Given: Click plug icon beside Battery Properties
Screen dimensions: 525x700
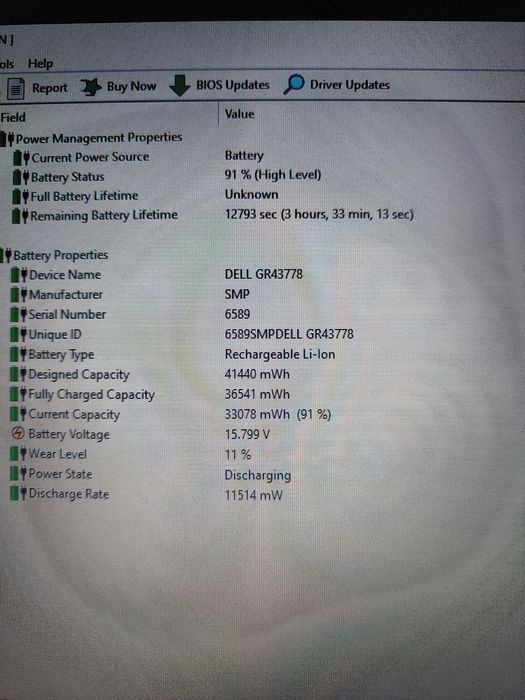Looking at the screenshot, I should [8, 255].
